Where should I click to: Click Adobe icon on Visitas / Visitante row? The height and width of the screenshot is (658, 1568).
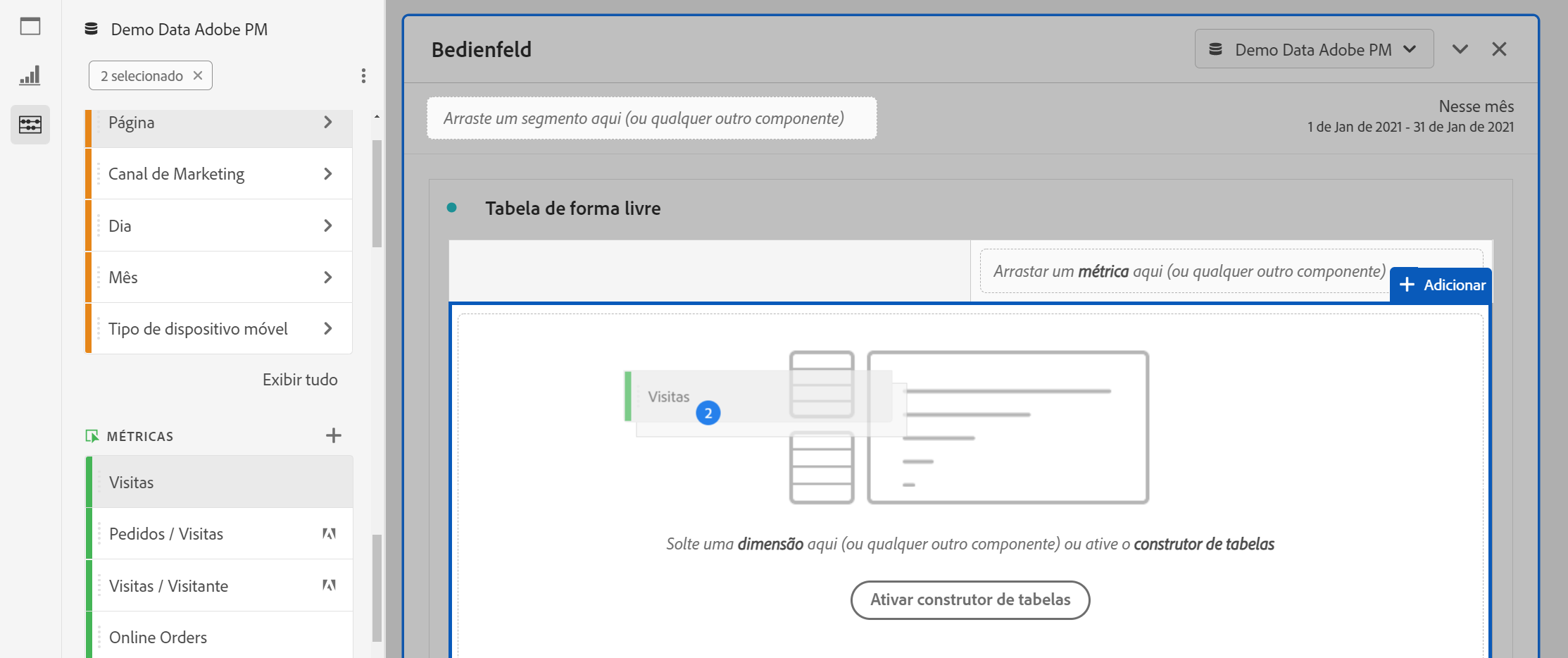point(329,585)
